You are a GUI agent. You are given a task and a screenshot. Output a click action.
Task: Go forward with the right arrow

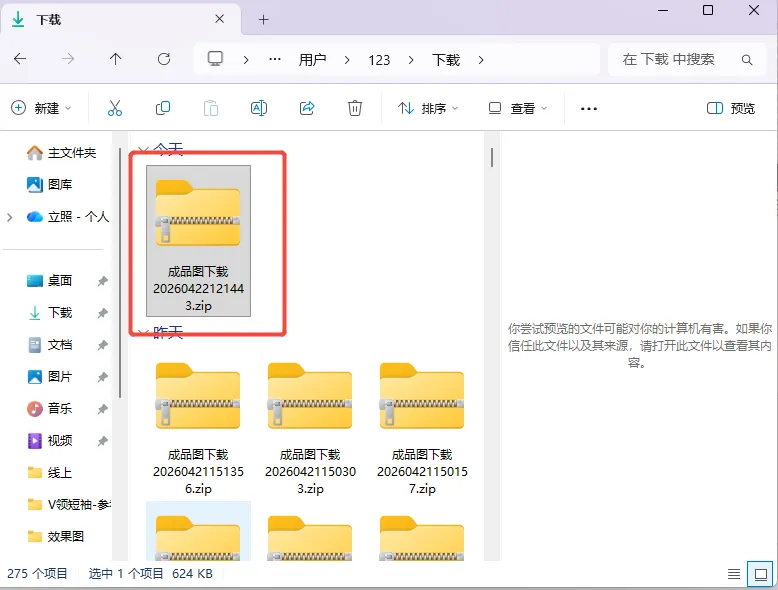coord(67,59)
